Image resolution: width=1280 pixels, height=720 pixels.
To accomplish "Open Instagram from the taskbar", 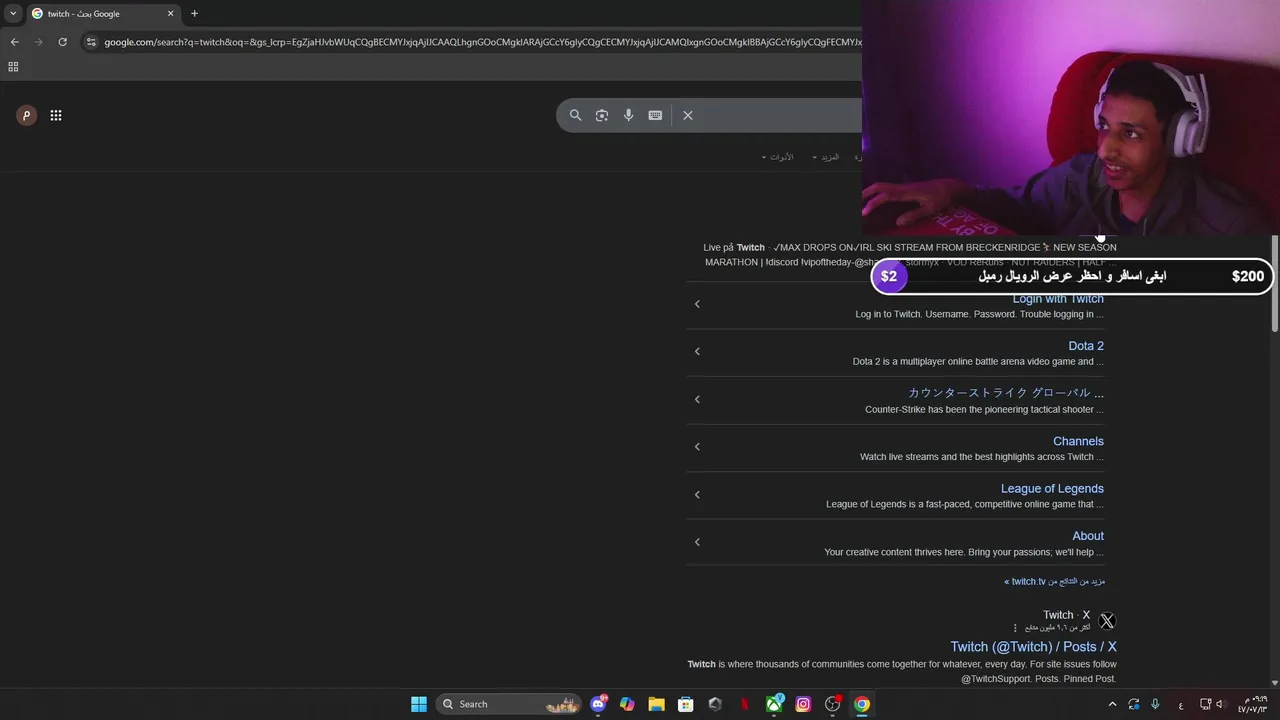I will (x=803, y=704).
